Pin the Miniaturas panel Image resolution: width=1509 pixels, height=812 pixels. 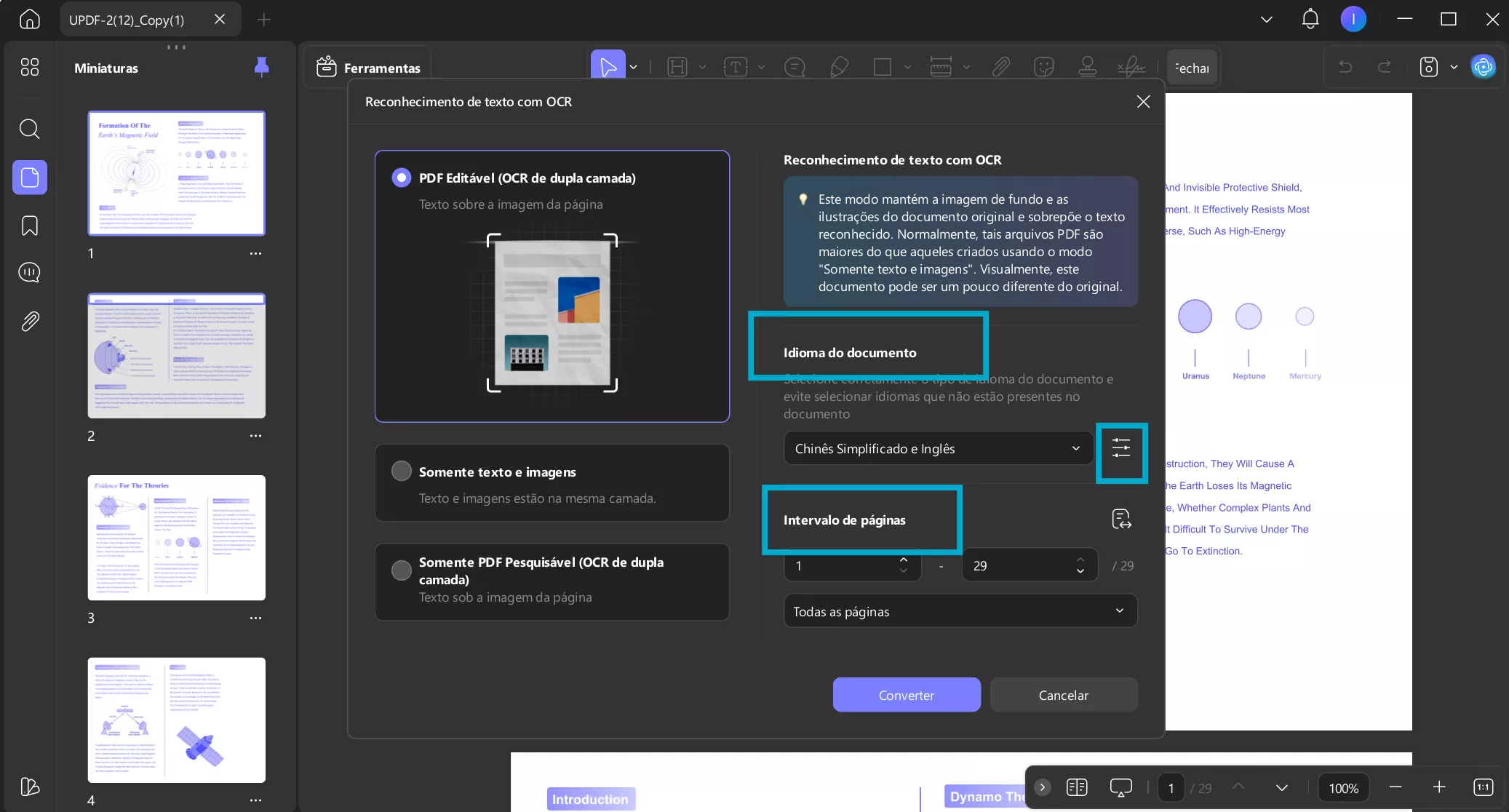pos(261,68)
